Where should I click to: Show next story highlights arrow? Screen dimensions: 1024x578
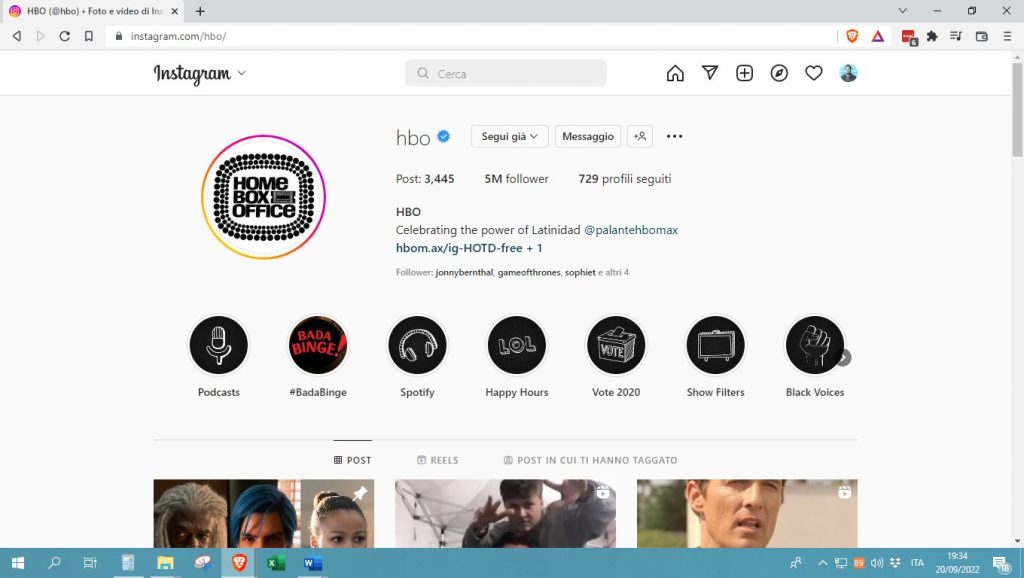point(844,357)
